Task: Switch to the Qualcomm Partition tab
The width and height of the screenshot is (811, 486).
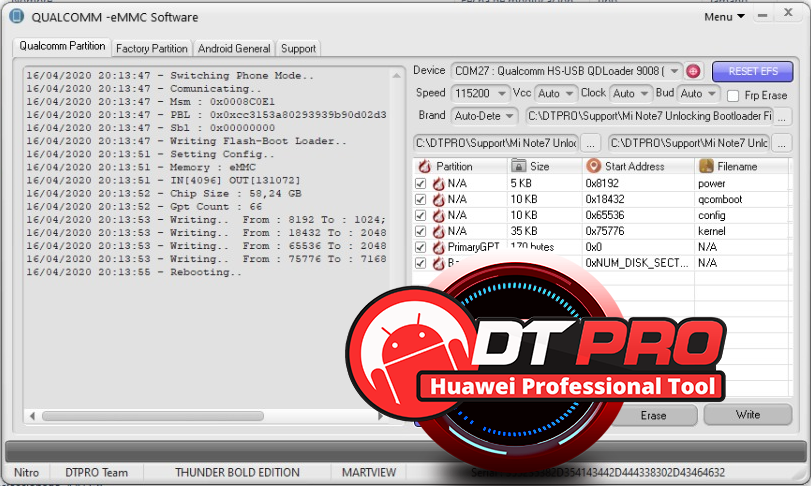Action: [62, 46]
